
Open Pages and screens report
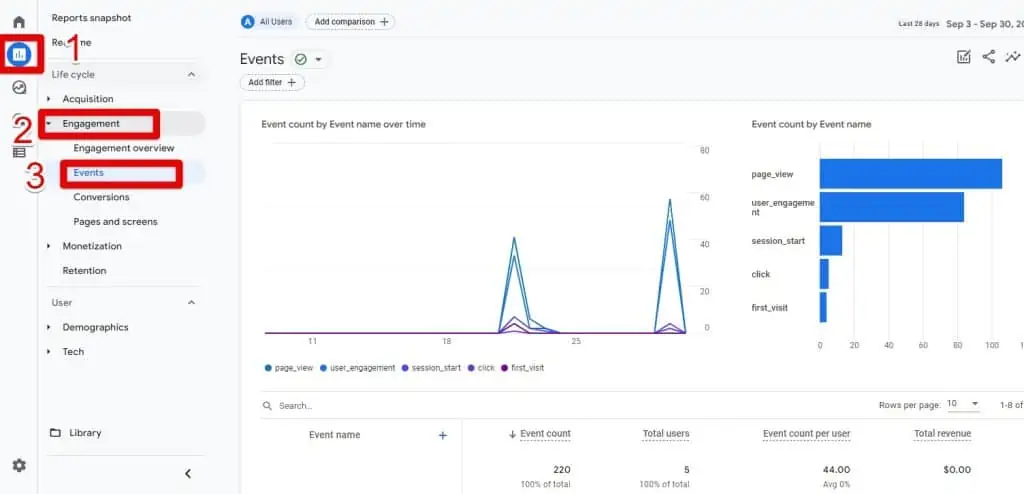coord(115,222)
